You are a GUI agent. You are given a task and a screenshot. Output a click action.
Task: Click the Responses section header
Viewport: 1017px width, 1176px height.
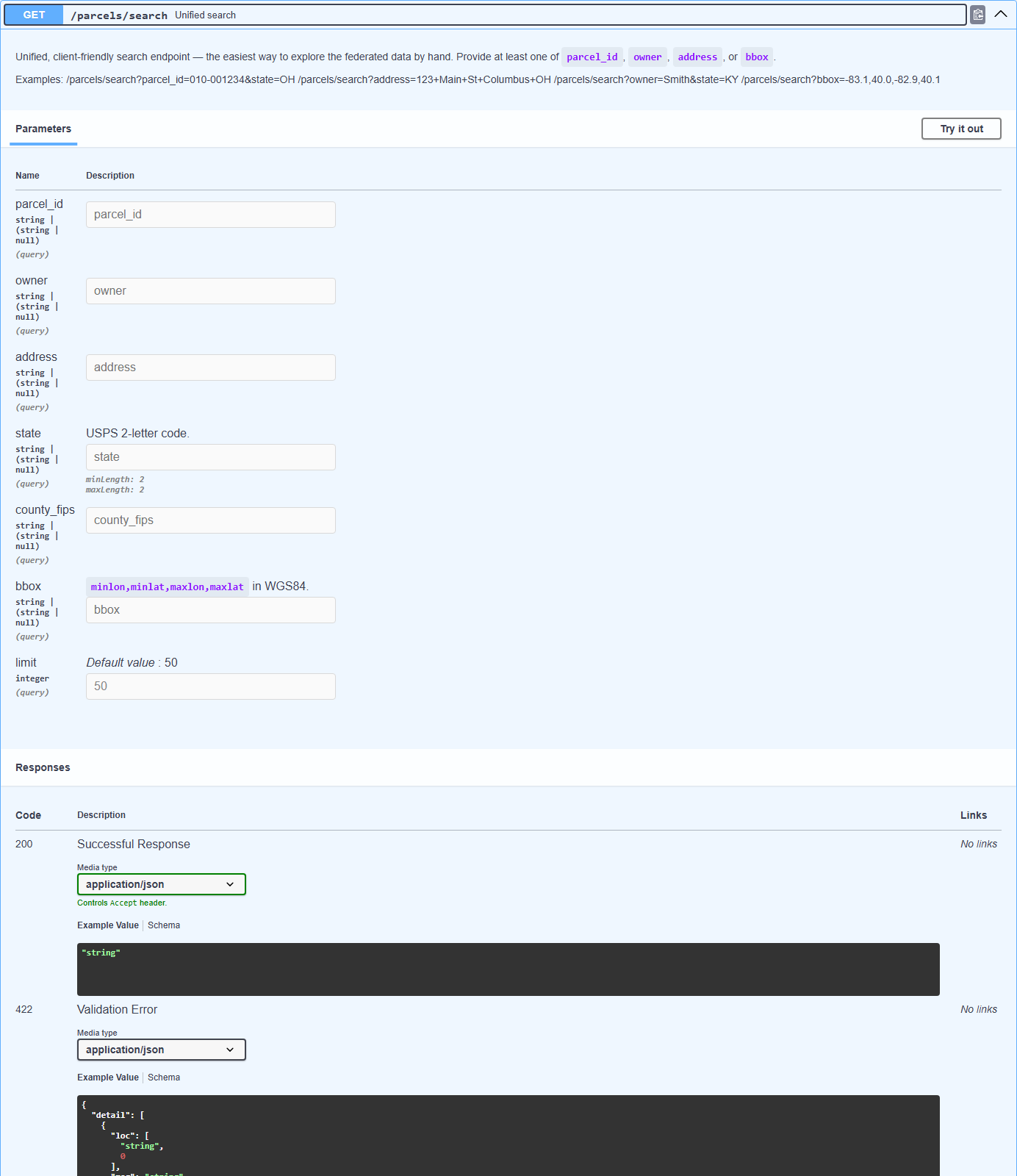click(x=43, y=767)
